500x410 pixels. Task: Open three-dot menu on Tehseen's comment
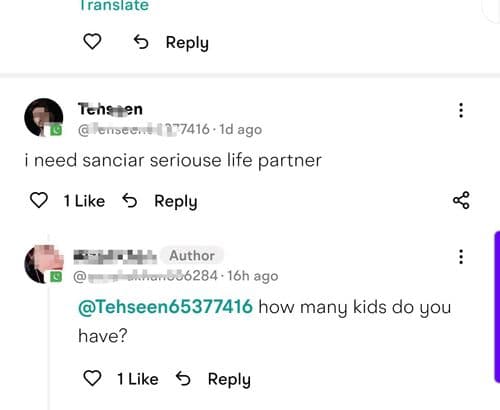461,110
